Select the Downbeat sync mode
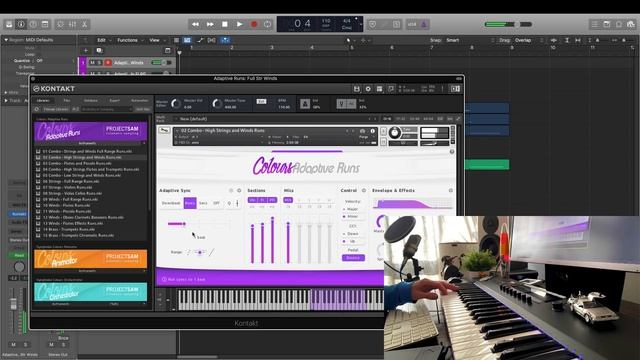The width and height of the screenshot is (640, 360). tap(171, 203)
